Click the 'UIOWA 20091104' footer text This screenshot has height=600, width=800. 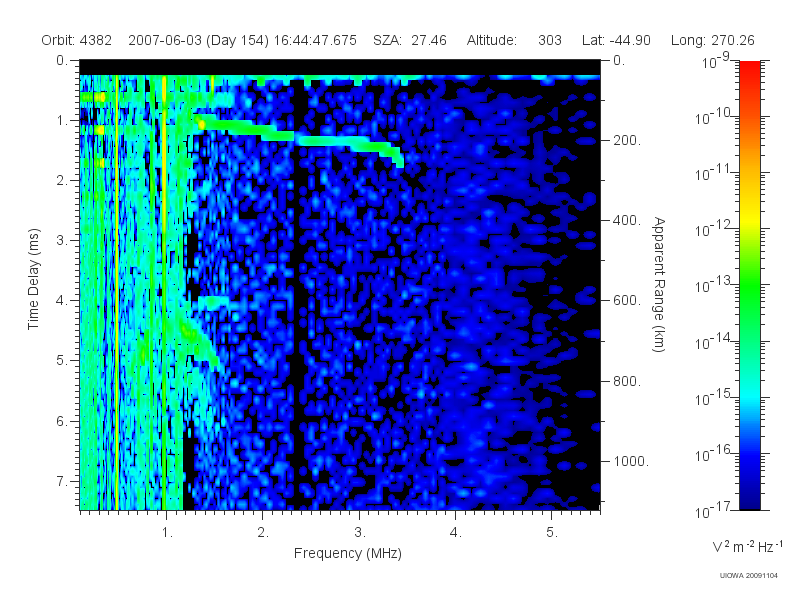[x=748, y=576]
